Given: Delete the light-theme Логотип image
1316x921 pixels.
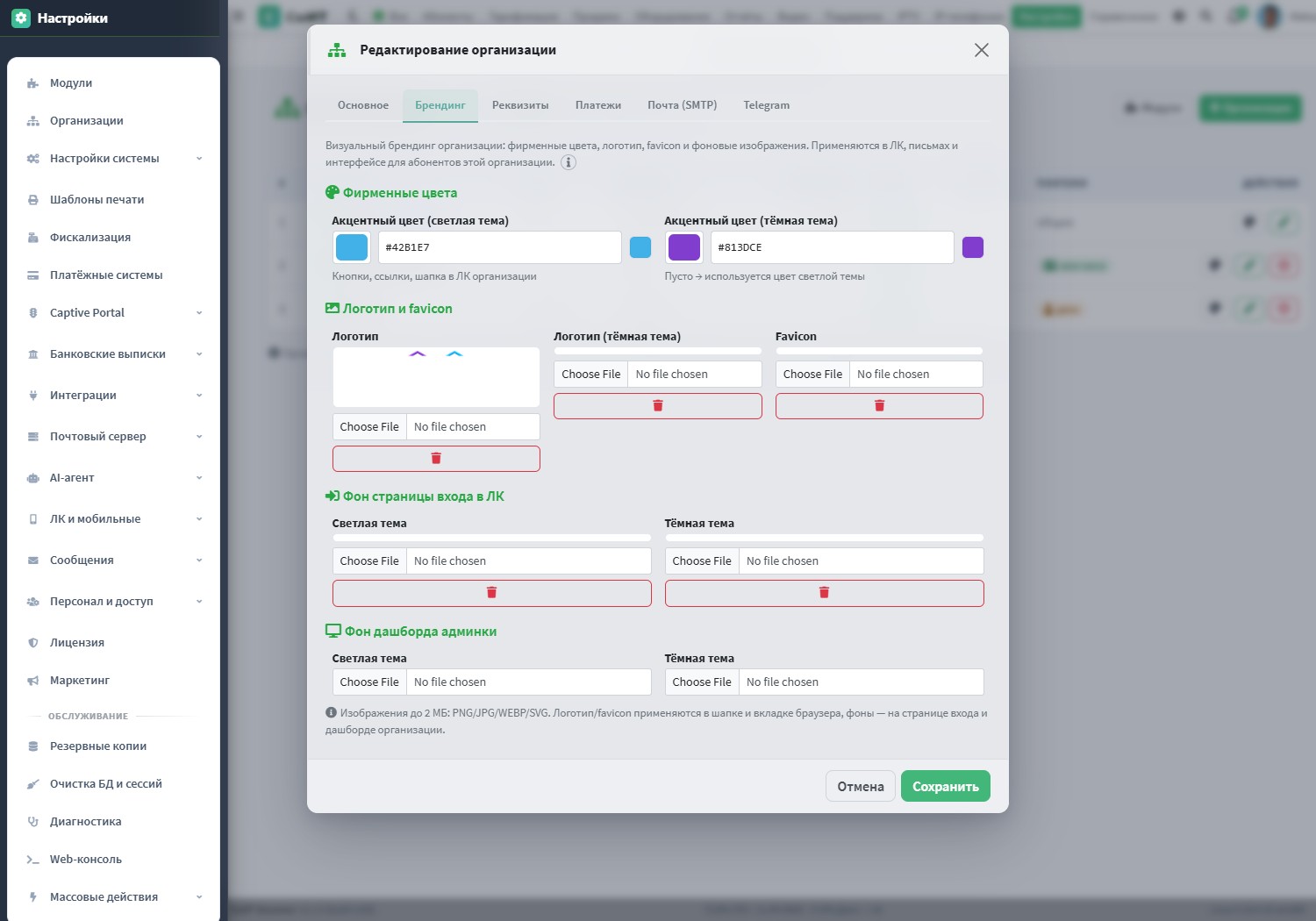Looking at the screenshot, I should (x=436, y=459).
